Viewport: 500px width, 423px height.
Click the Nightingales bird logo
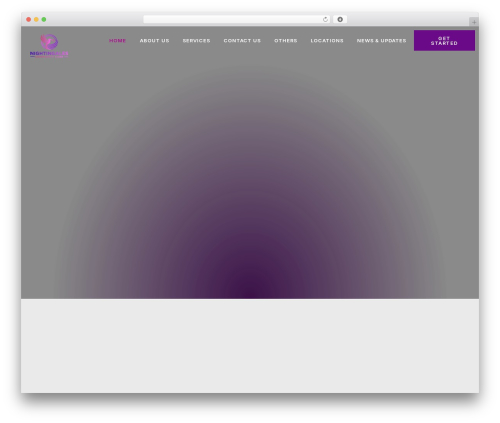click(x=49, y=46)
